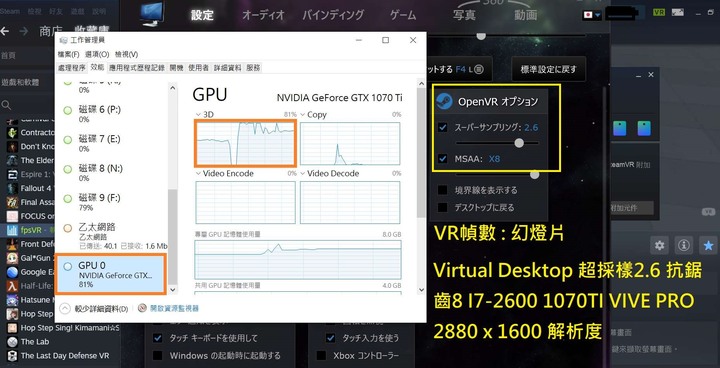Enable Windows の起動時に起動する checkbox
The image size is (720, 368).
click(158, 356)
